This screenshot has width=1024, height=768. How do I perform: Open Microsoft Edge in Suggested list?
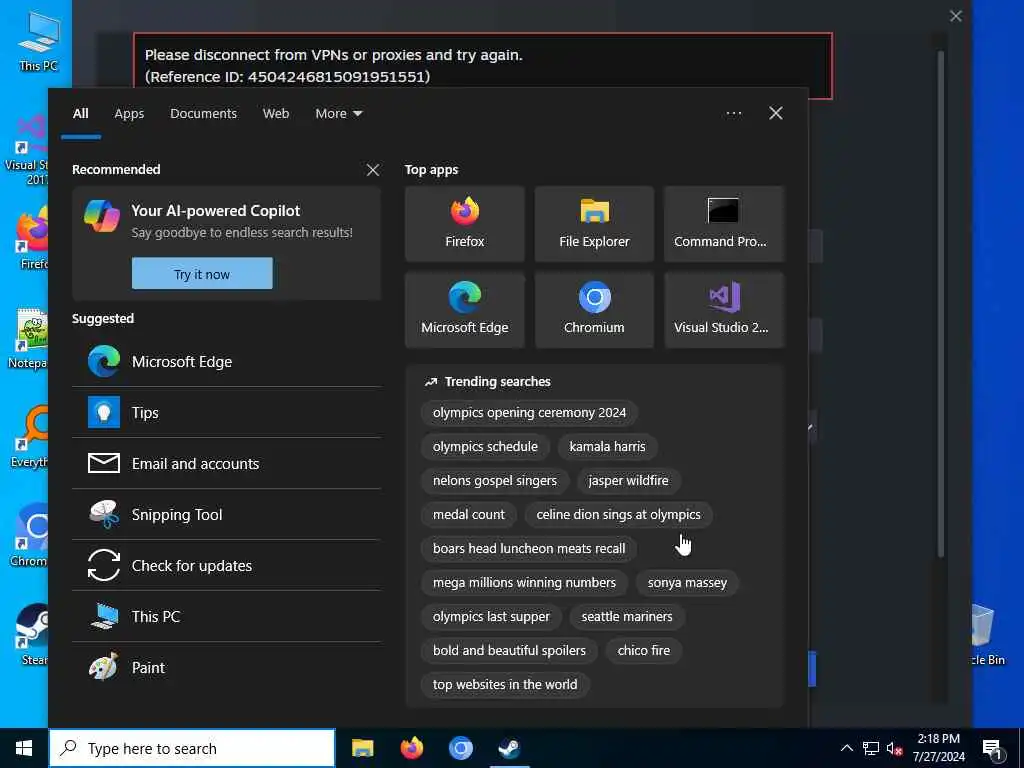[x=227, y=362]
